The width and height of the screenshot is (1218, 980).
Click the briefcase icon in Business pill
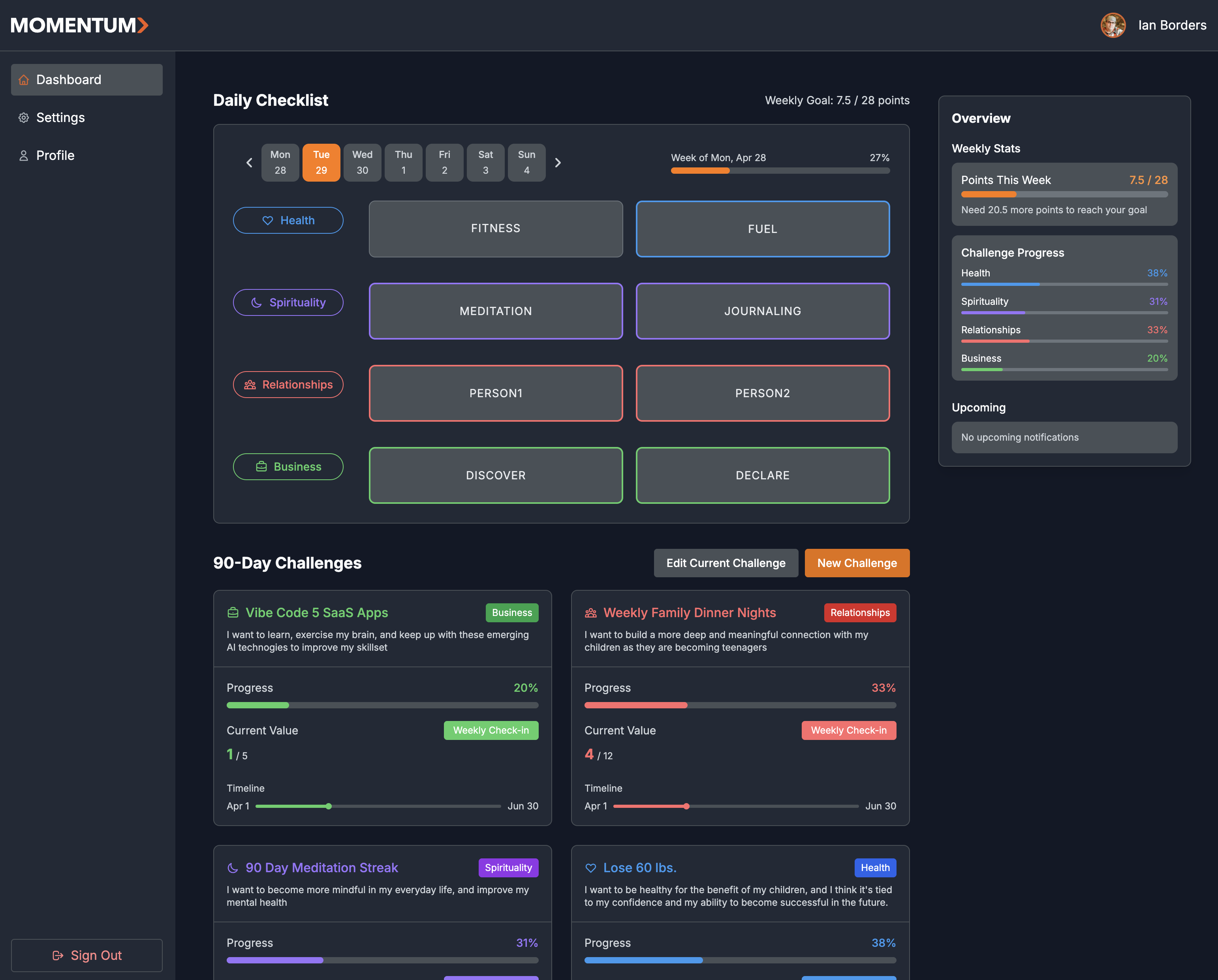pos(261,467)
